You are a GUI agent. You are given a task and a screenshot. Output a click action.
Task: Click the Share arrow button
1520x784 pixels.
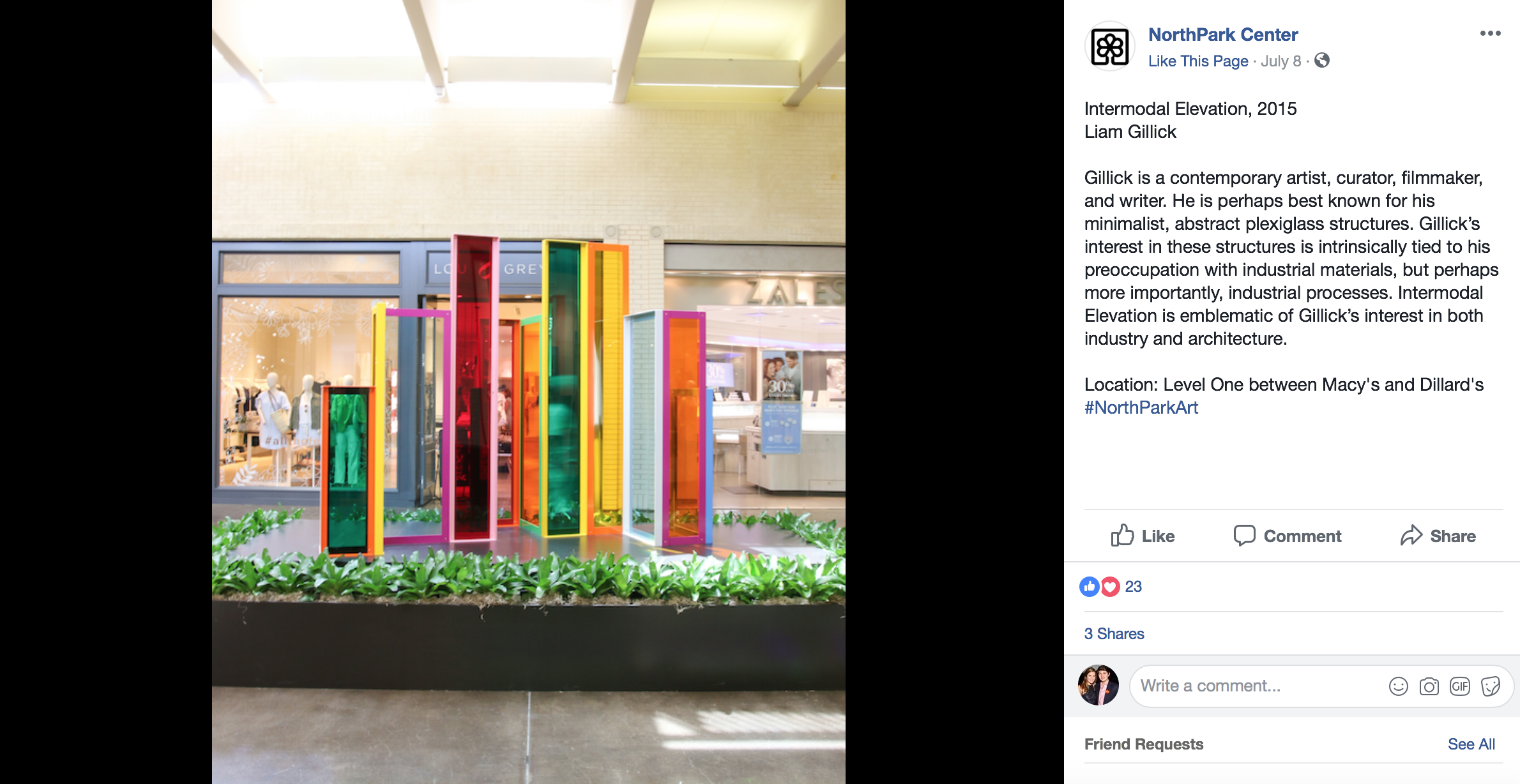pyautogui.click(x=1438, y=536)
